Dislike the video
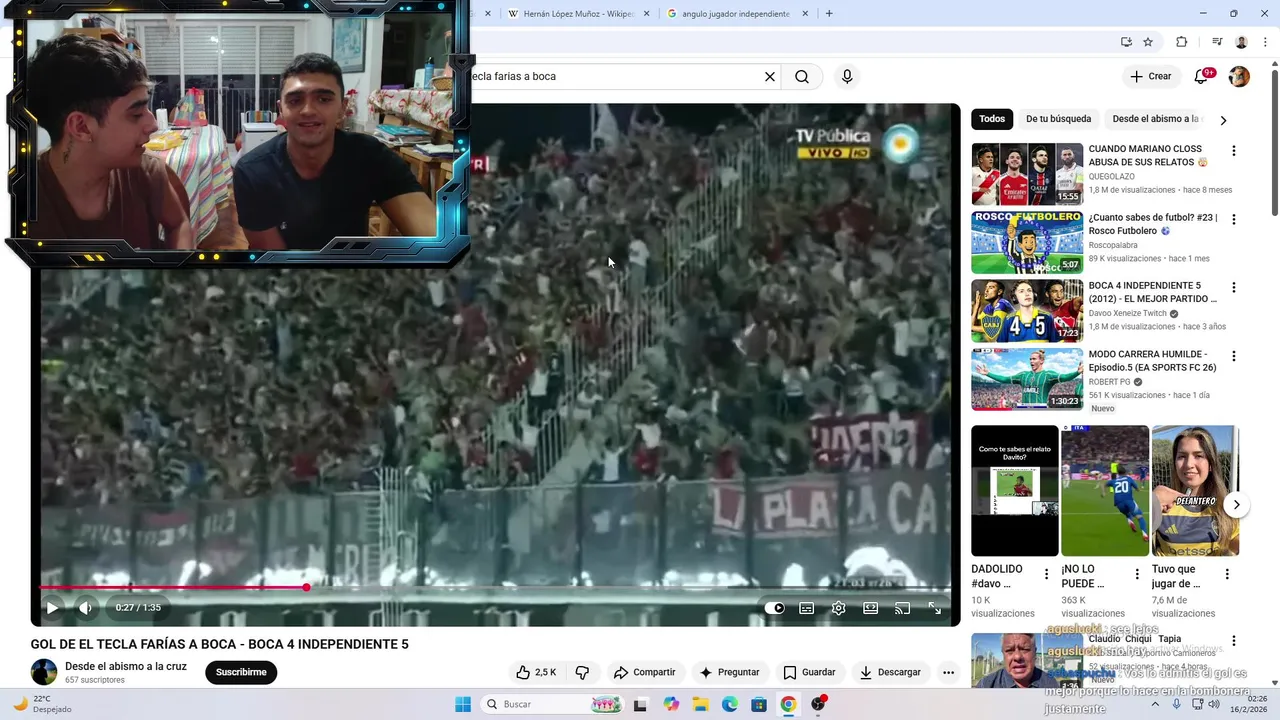1280x720 pixels. (582, 672)
